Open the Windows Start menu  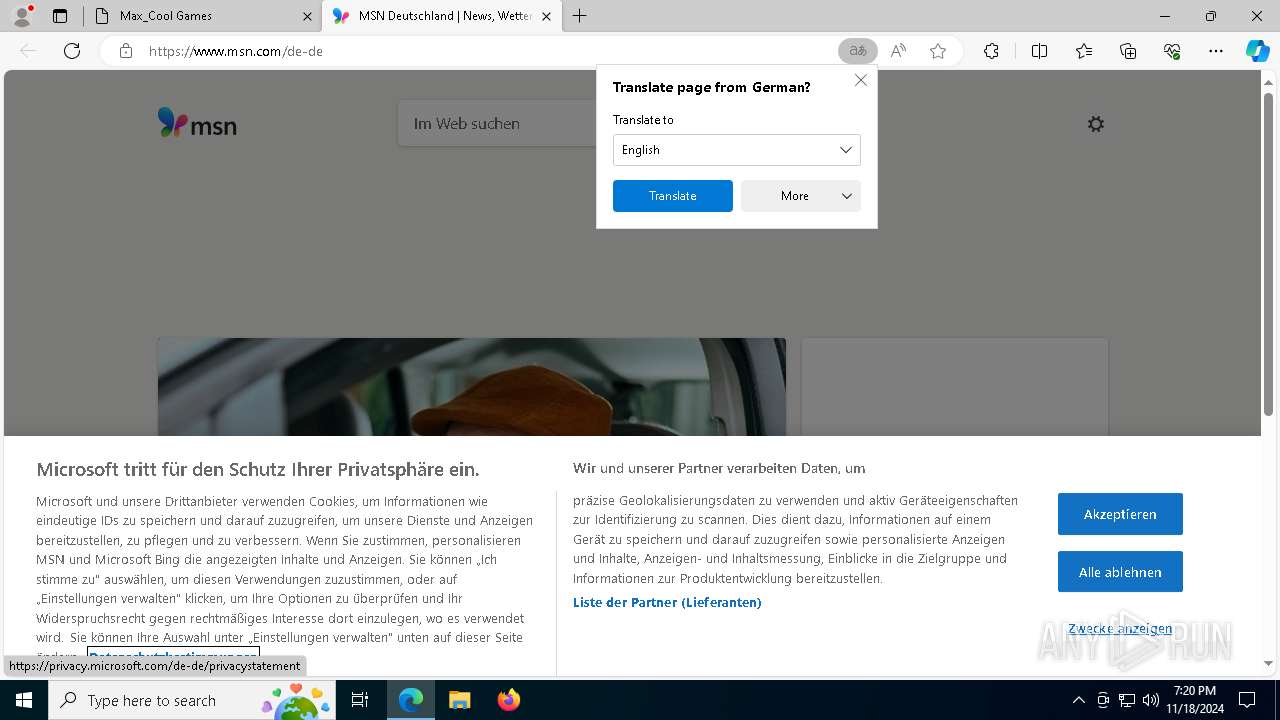point(24,700)
